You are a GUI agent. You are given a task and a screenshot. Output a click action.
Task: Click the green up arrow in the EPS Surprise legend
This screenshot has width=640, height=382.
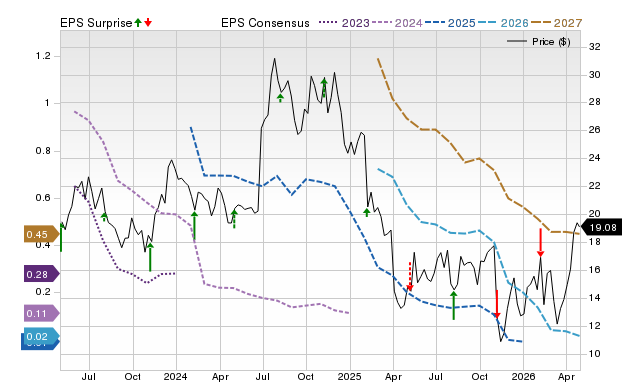point(138,22)
